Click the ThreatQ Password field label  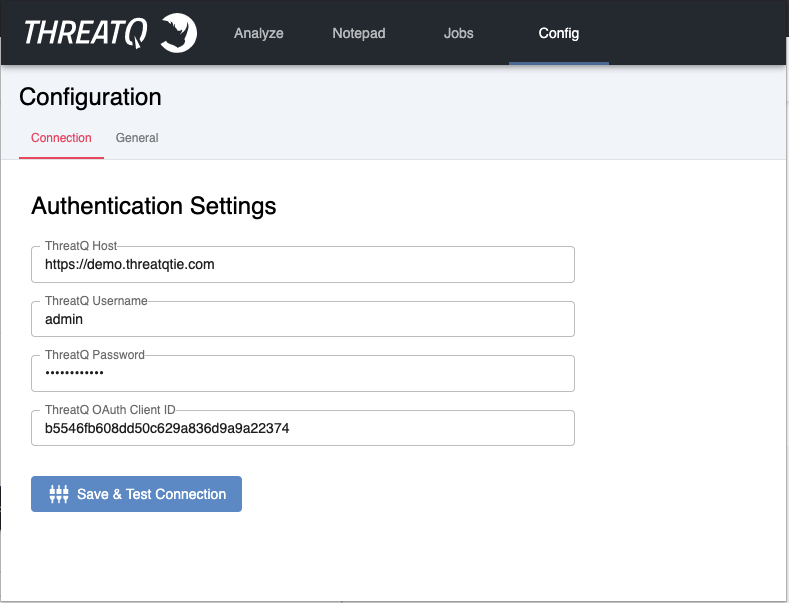[x=95, y=355]
